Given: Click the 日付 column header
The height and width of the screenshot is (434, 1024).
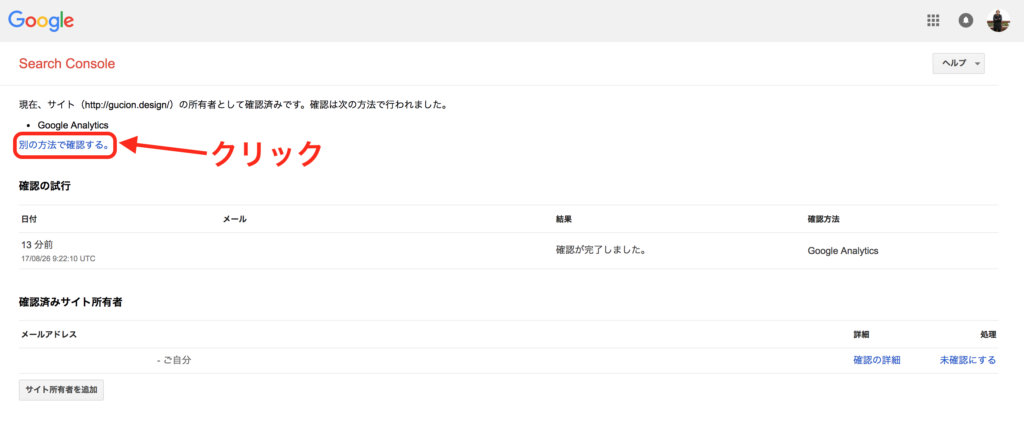Looking at the screenshot, I should tap(29, 219).
